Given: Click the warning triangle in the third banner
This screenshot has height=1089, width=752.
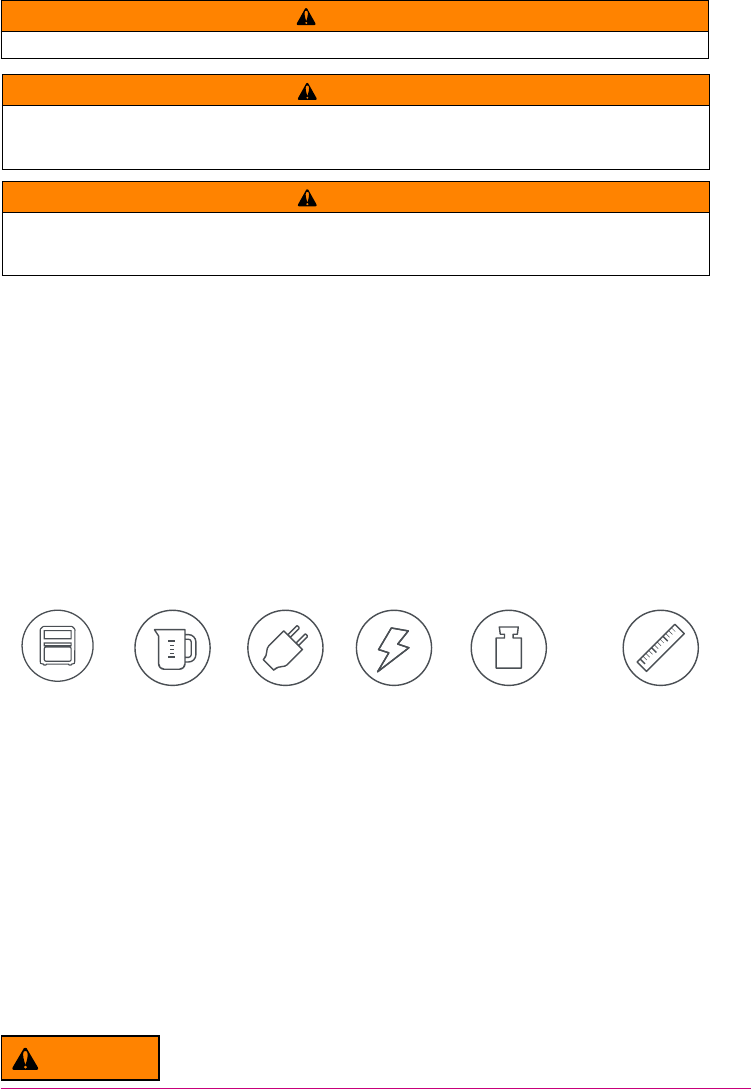Looking at the screenshot, I should (x=307, y=197).
